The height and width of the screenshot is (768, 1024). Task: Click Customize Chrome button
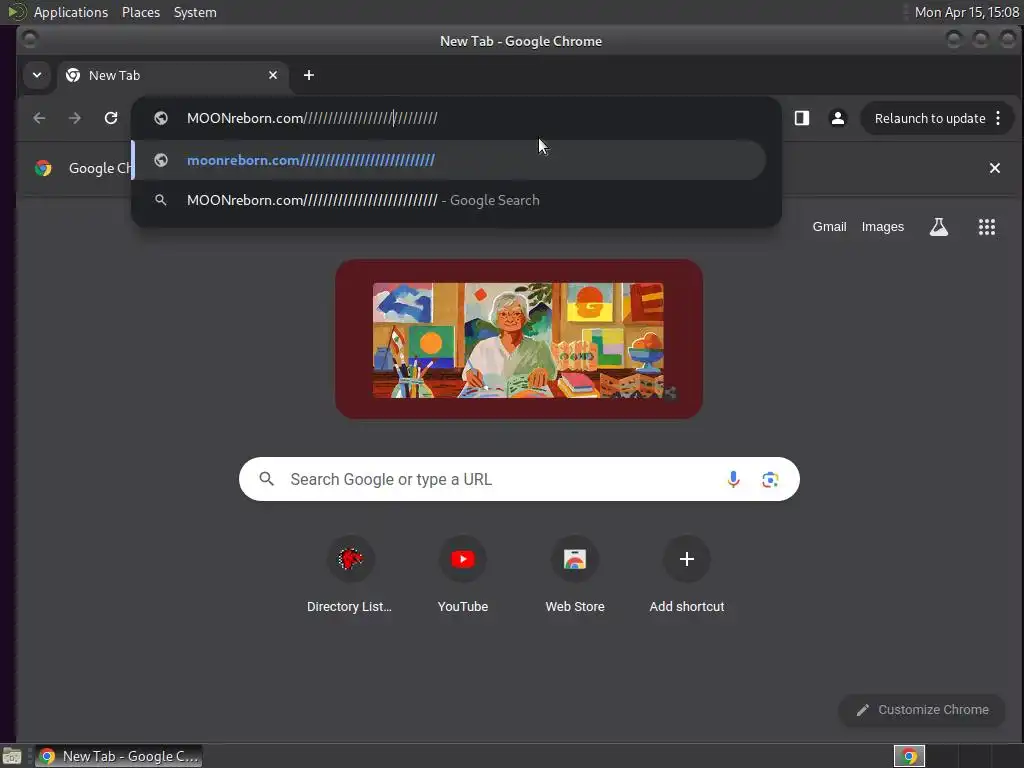pos(922,710)
